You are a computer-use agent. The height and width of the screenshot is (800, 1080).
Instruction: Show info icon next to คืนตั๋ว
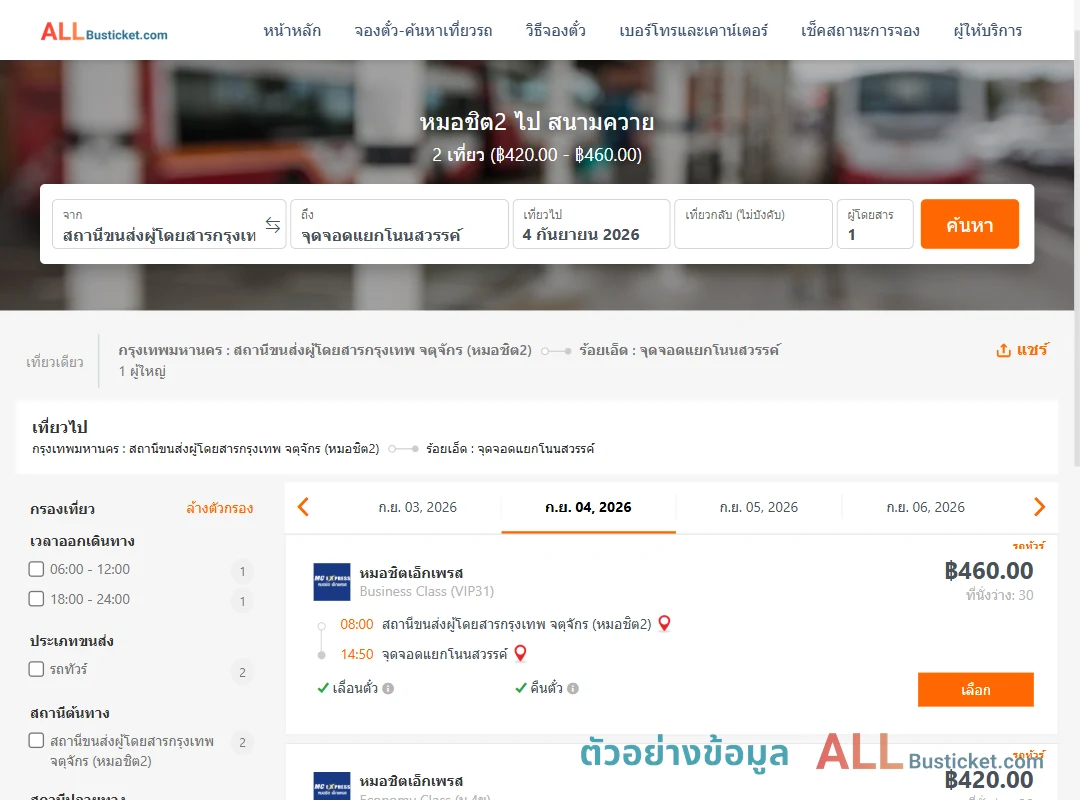pos(573,688)
